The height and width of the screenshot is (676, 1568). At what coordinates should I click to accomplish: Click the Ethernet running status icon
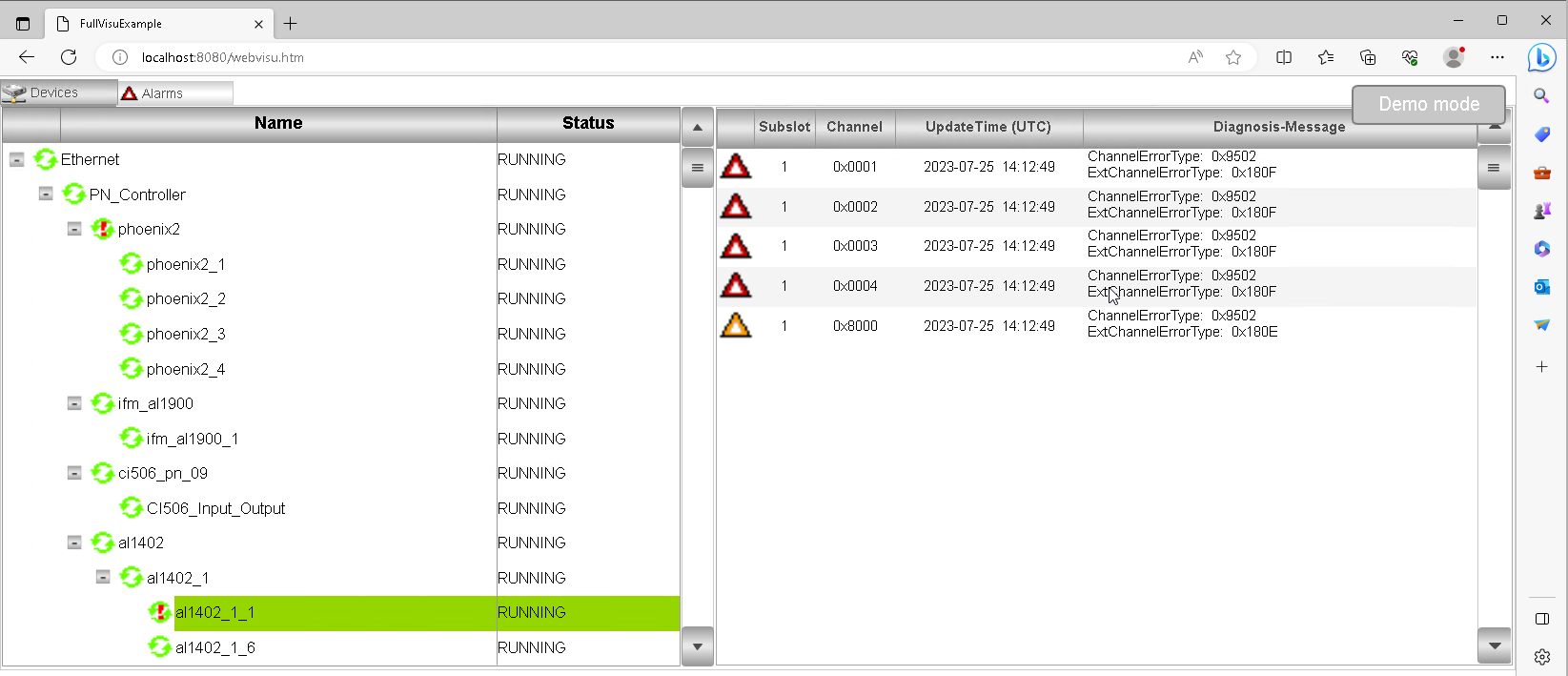tap(45, 159)
